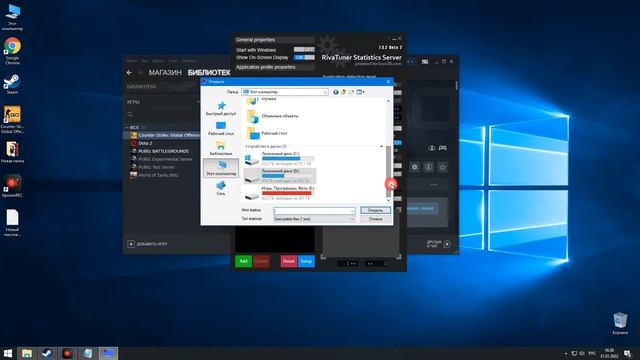Select the Музыка folder in file list

pyautogui.click(x=262, y=100)
